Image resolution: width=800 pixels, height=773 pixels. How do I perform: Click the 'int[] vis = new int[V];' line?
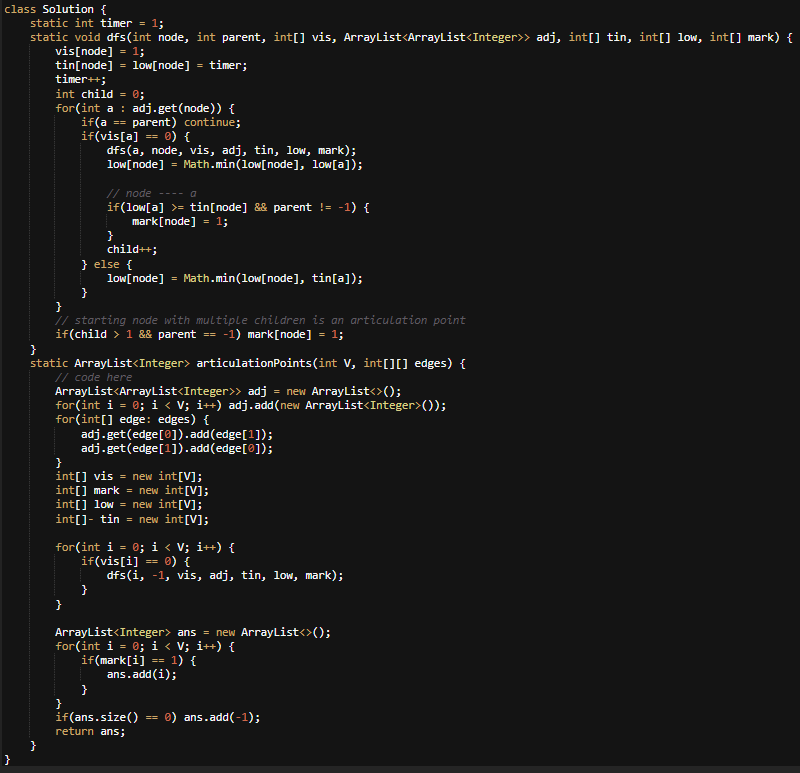(129, 477)
